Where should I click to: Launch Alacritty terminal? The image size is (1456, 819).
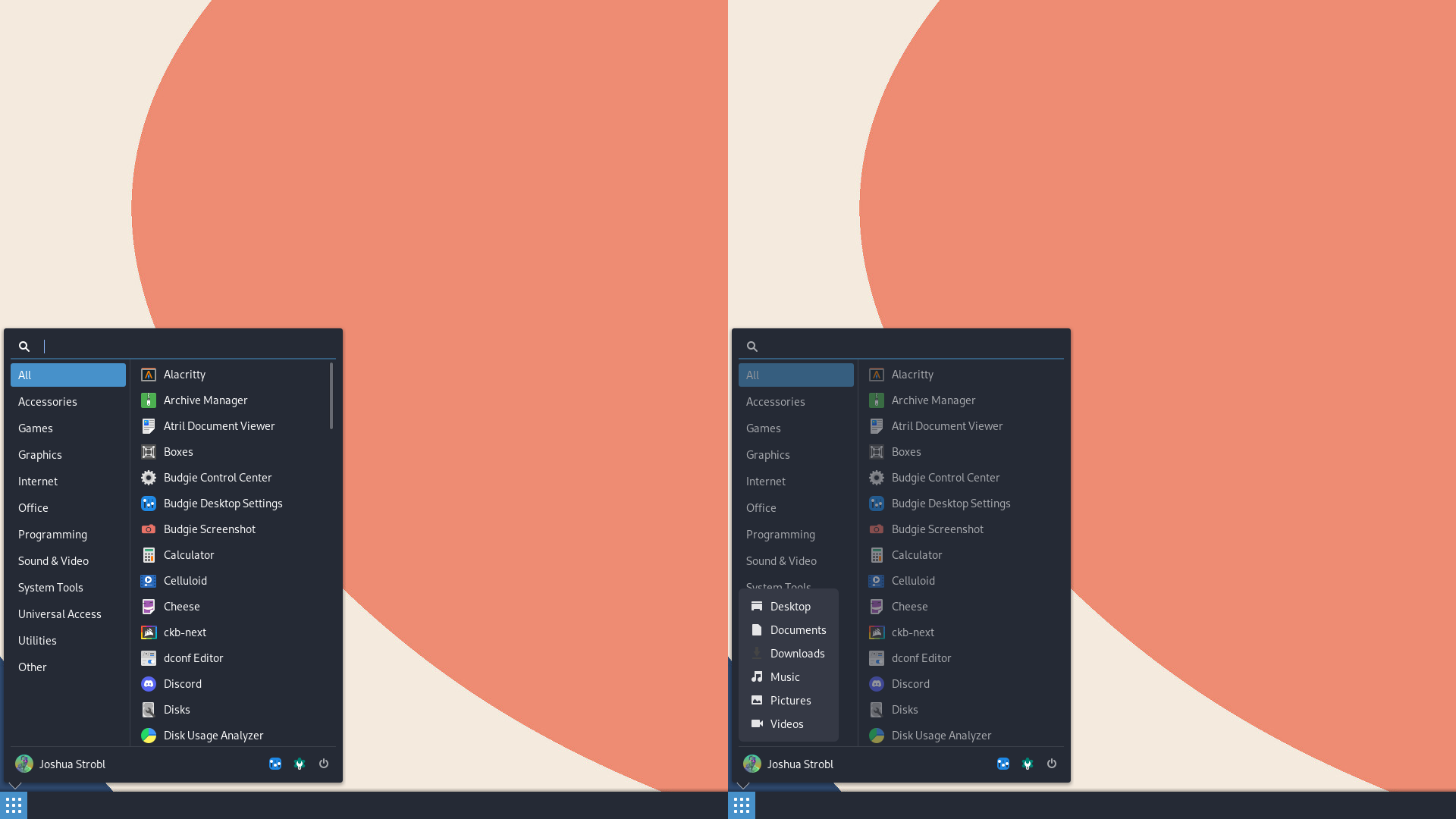(184, 374)
